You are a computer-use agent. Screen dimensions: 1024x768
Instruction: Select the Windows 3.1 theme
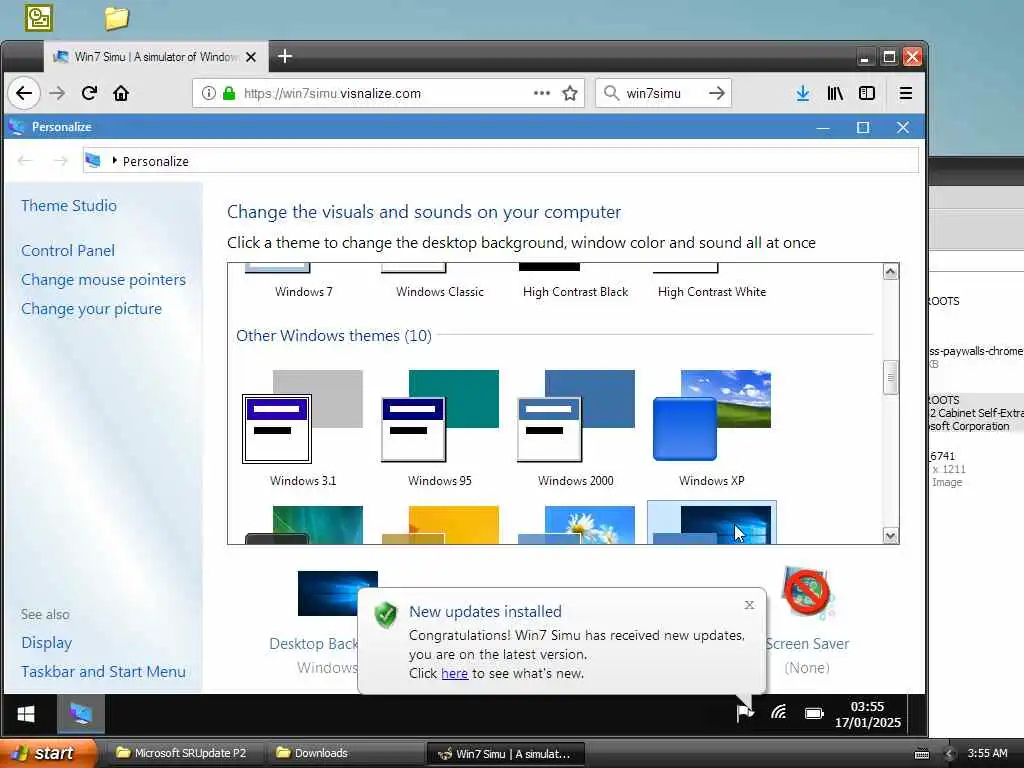(x=303, y=428)
